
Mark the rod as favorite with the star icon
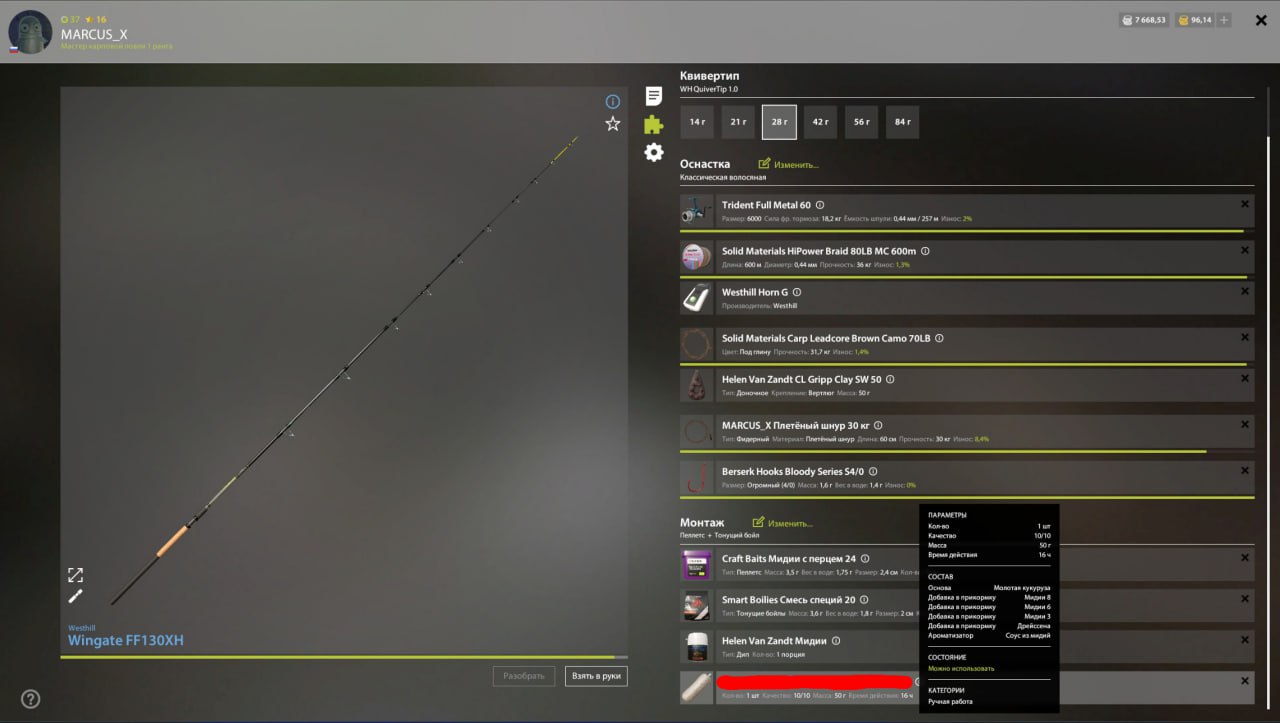pos(613,124)
